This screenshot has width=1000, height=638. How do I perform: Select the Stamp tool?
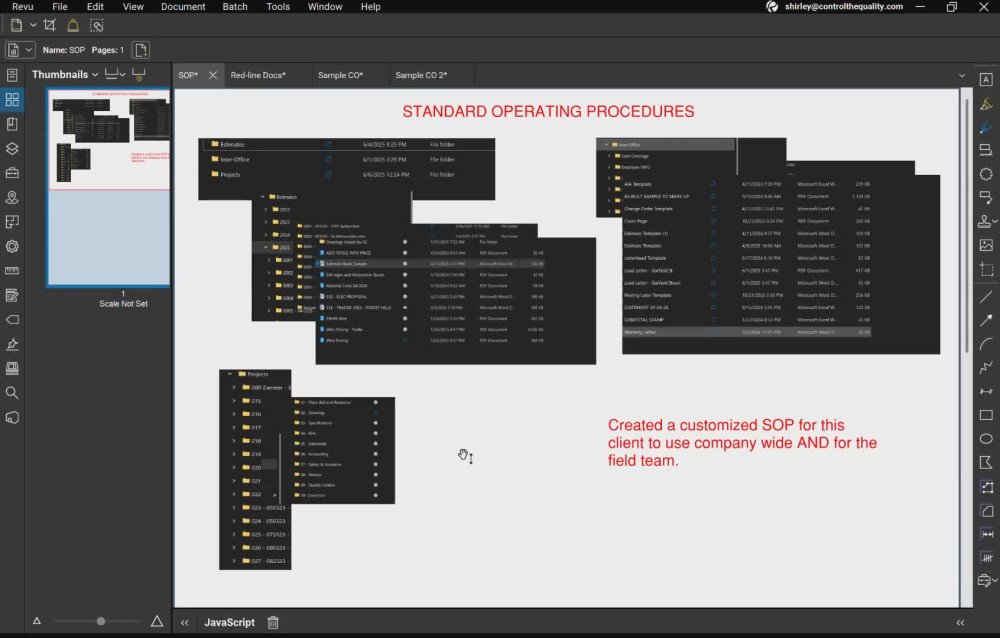tap(984, 221)
